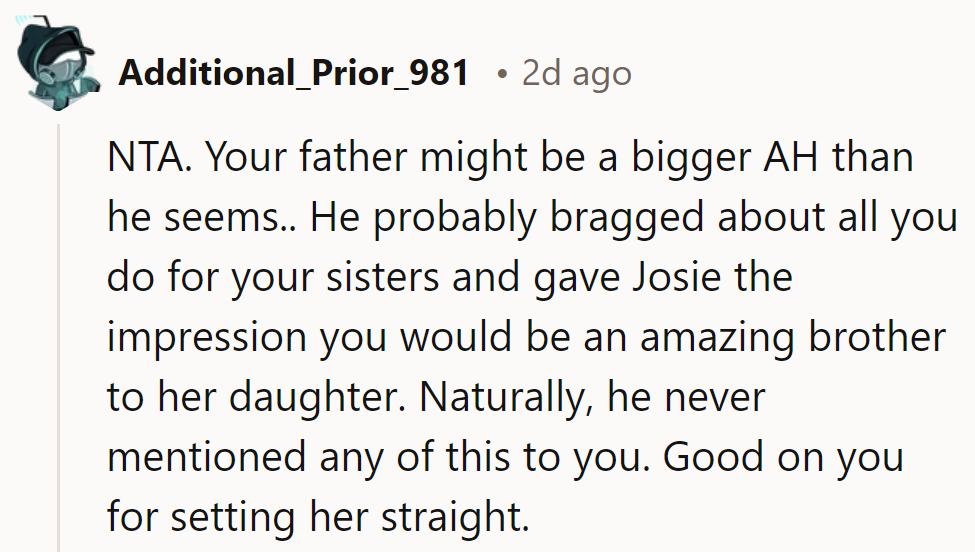Open the Additional_Prior_981 profile link
Viewport: 975px width, 552px height.
293,73
